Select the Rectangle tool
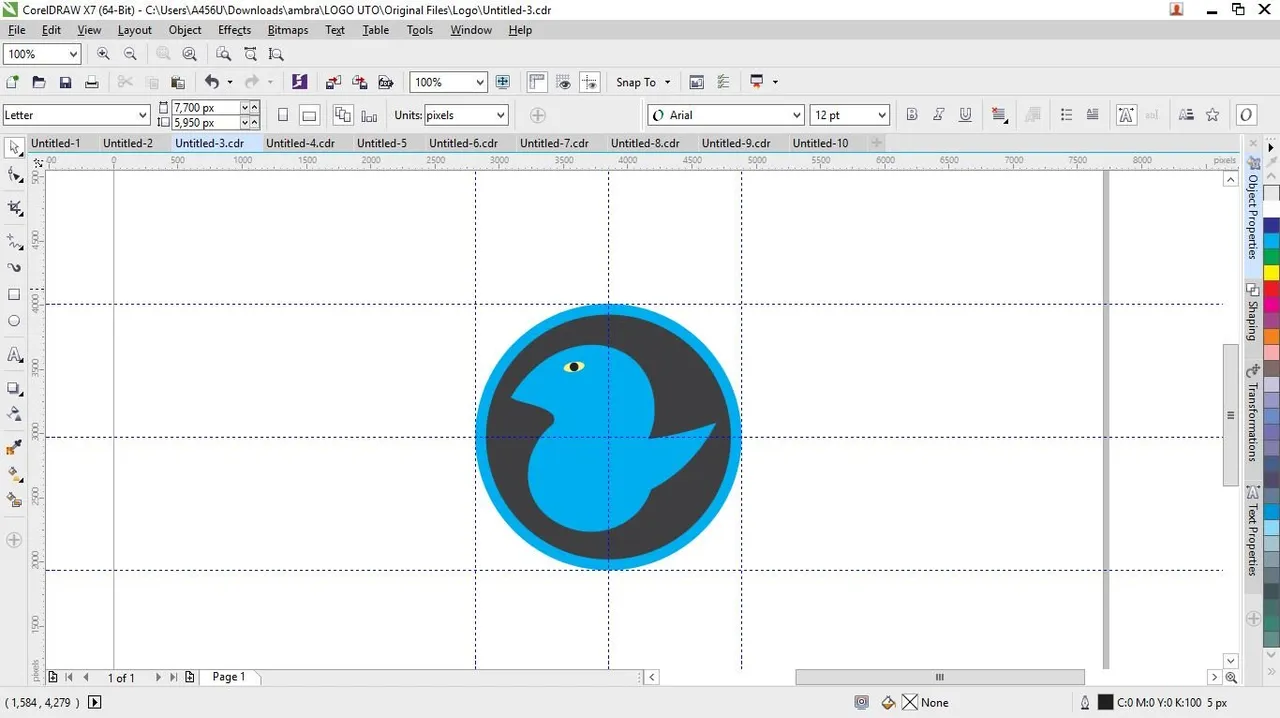Viewport: 1280px width, 718px height. [14, 295]
